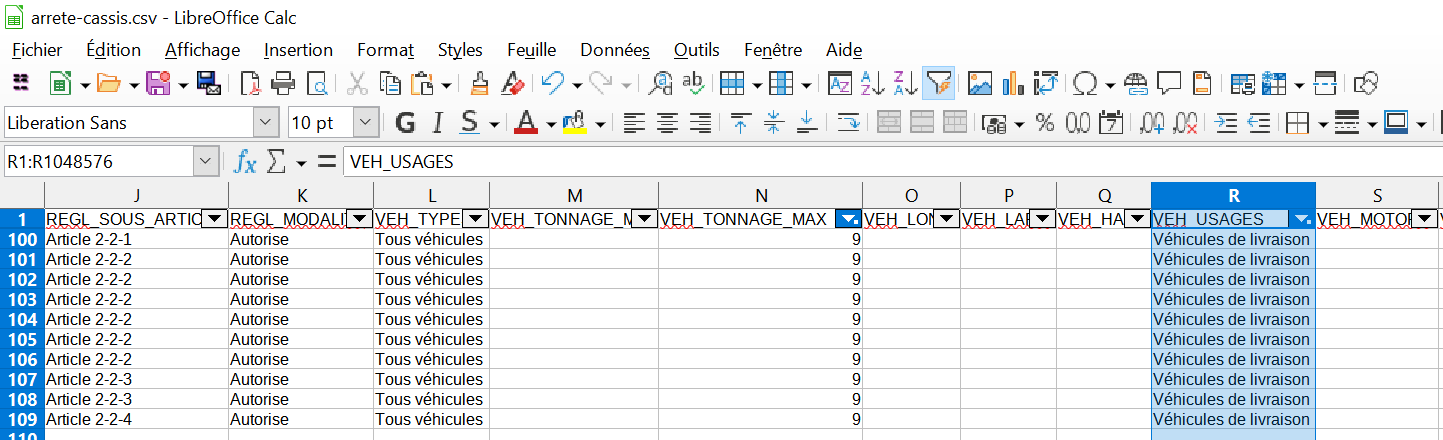Select row 105 header
The height and width of the screenshot is (440, 1443).
pos(22,339)
